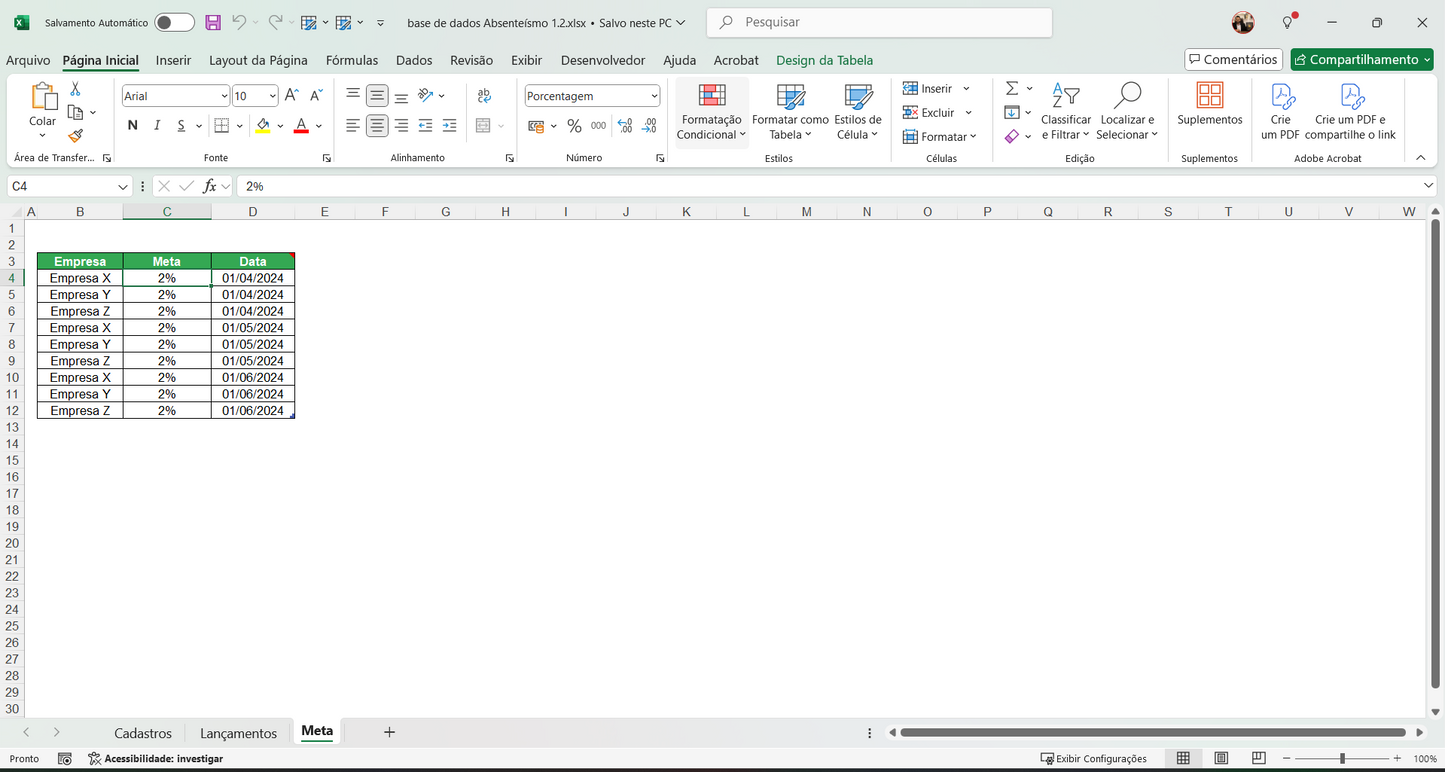This screenshot has height=772, width=1445.
Task: Click the Compartilhamento button
Action: (x=1361, y=59)
